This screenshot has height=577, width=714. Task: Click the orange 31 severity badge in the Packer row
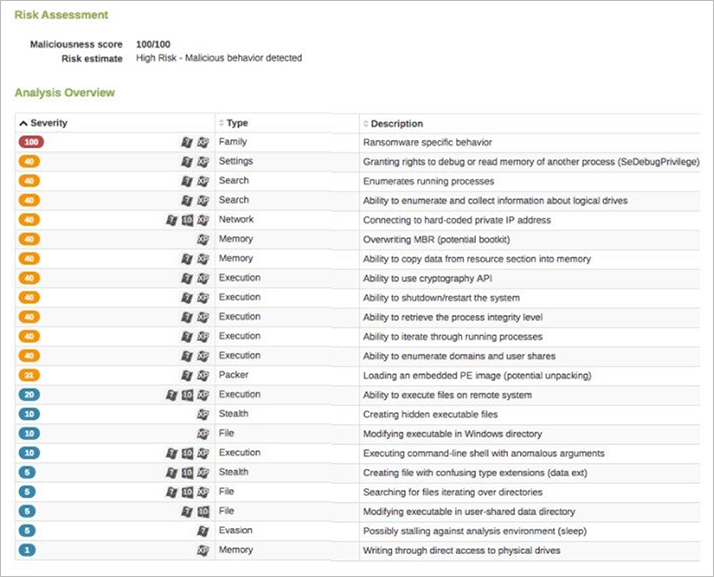click(29, 375)
